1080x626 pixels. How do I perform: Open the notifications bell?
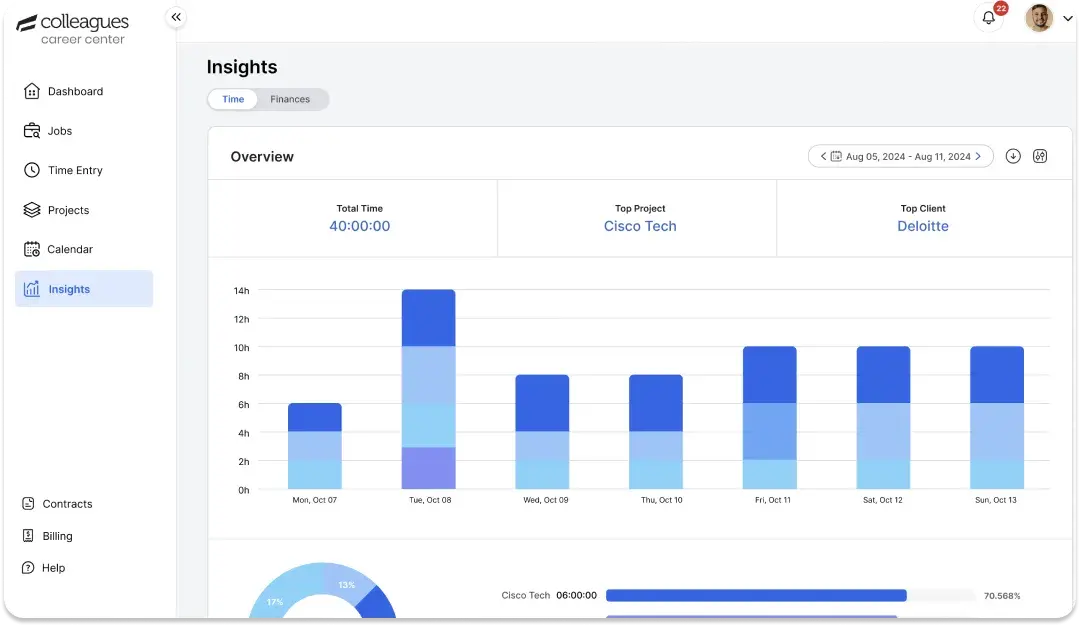989,18
